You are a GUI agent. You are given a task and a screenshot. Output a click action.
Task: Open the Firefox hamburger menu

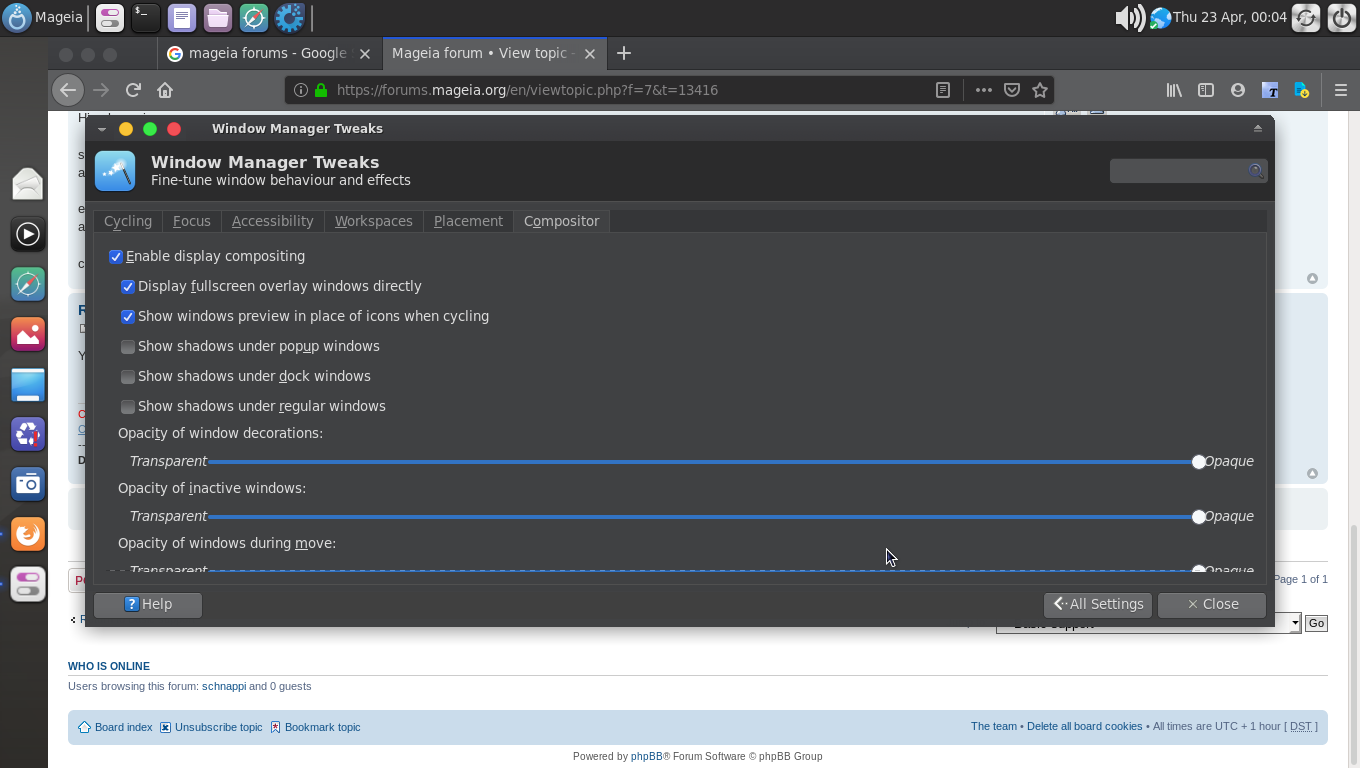1341,90
